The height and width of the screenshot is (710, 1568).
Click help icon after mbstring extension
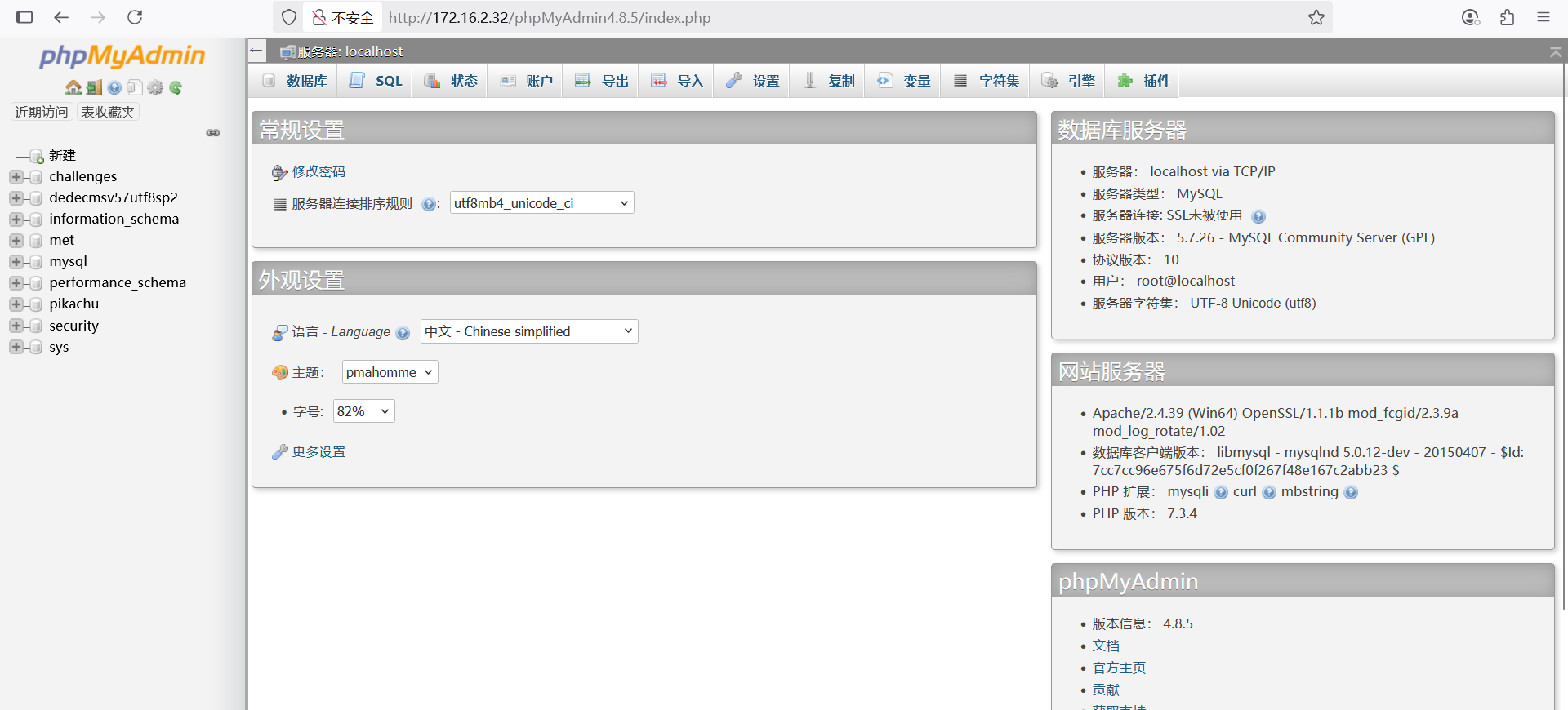coord(1351,492)
